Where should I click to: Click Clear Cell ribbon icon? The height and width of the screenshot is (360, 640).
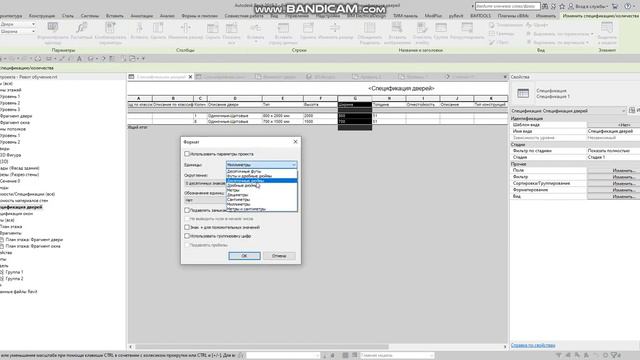[422, 28]
